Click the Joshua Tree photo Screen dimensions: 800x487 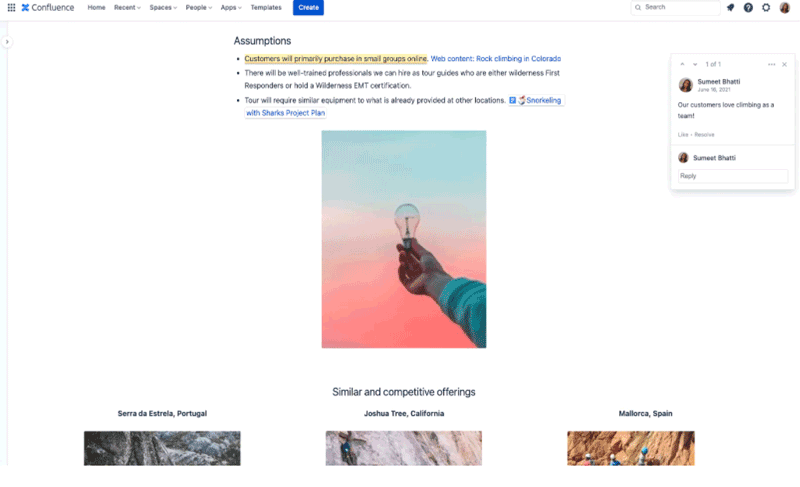coord(404,448)
